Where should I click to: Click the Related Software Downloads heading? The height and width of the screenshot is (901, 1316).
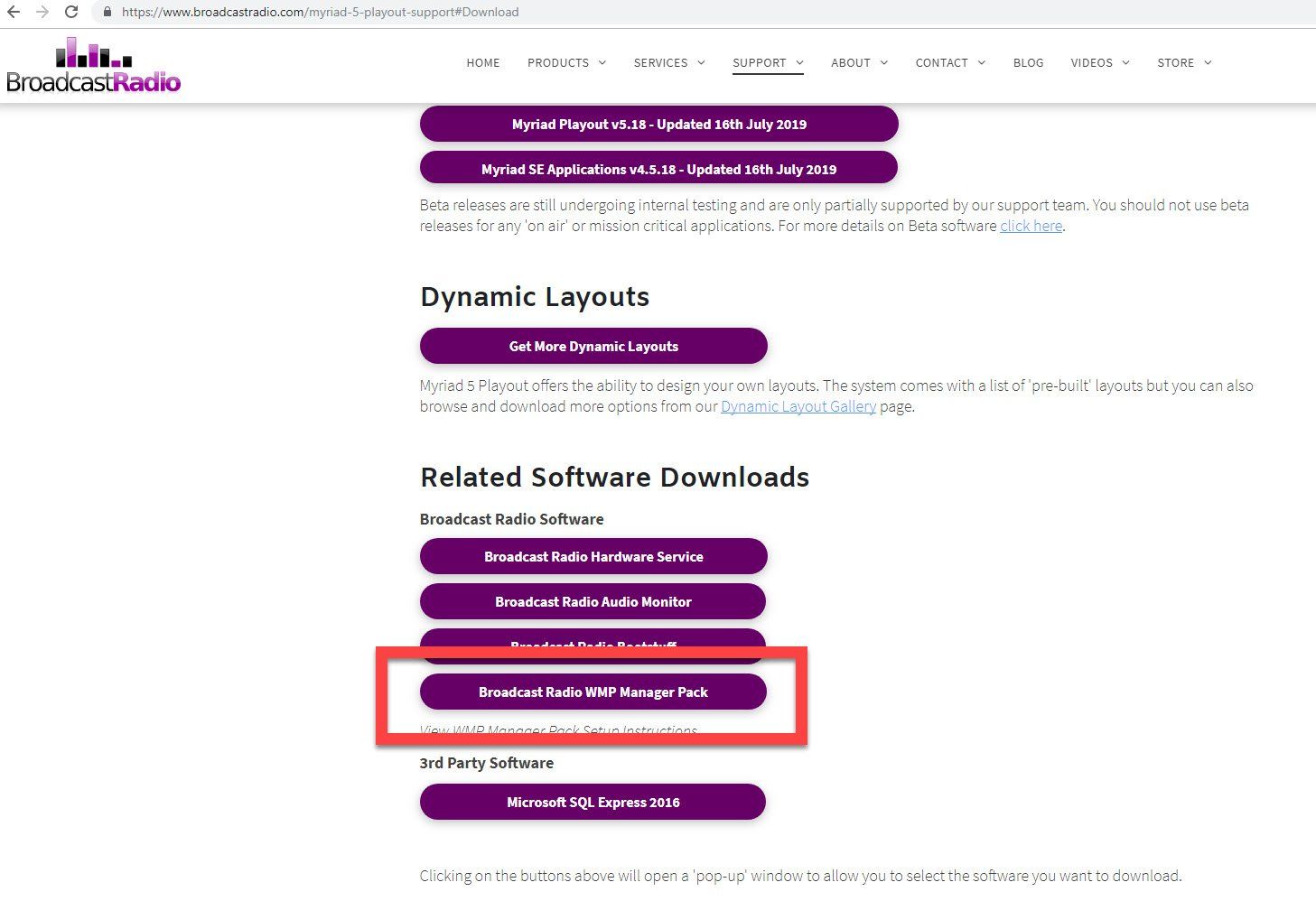point(615,477)
